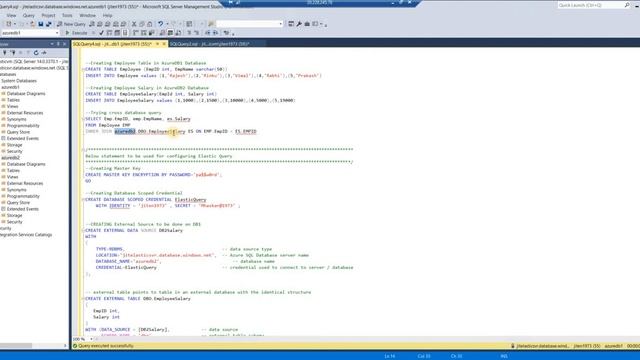Open the Window menu
640x360 pixels.
(87, 15)
